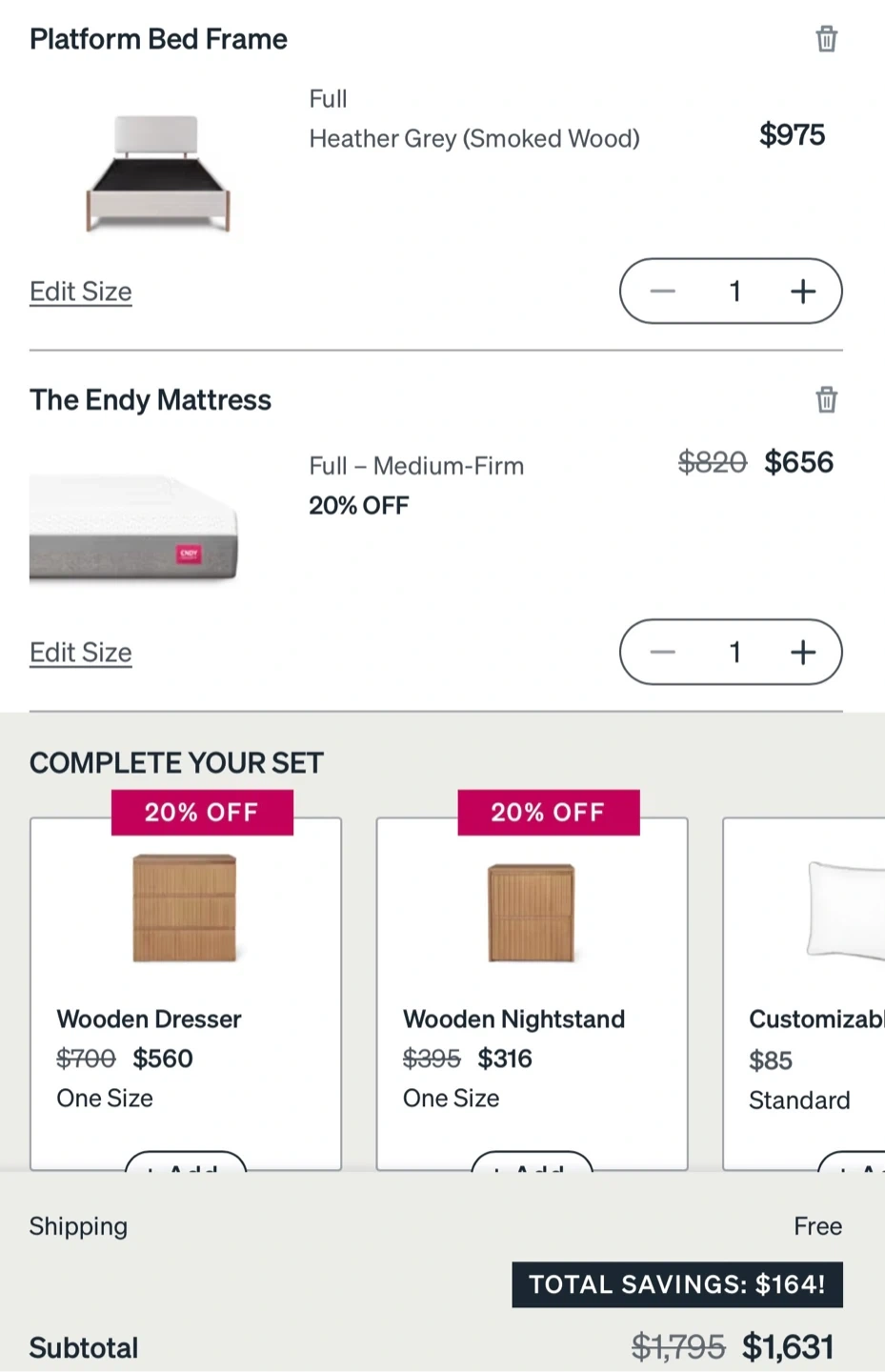Open Edit Size for The Endy Mattress

tap(81, 653)
